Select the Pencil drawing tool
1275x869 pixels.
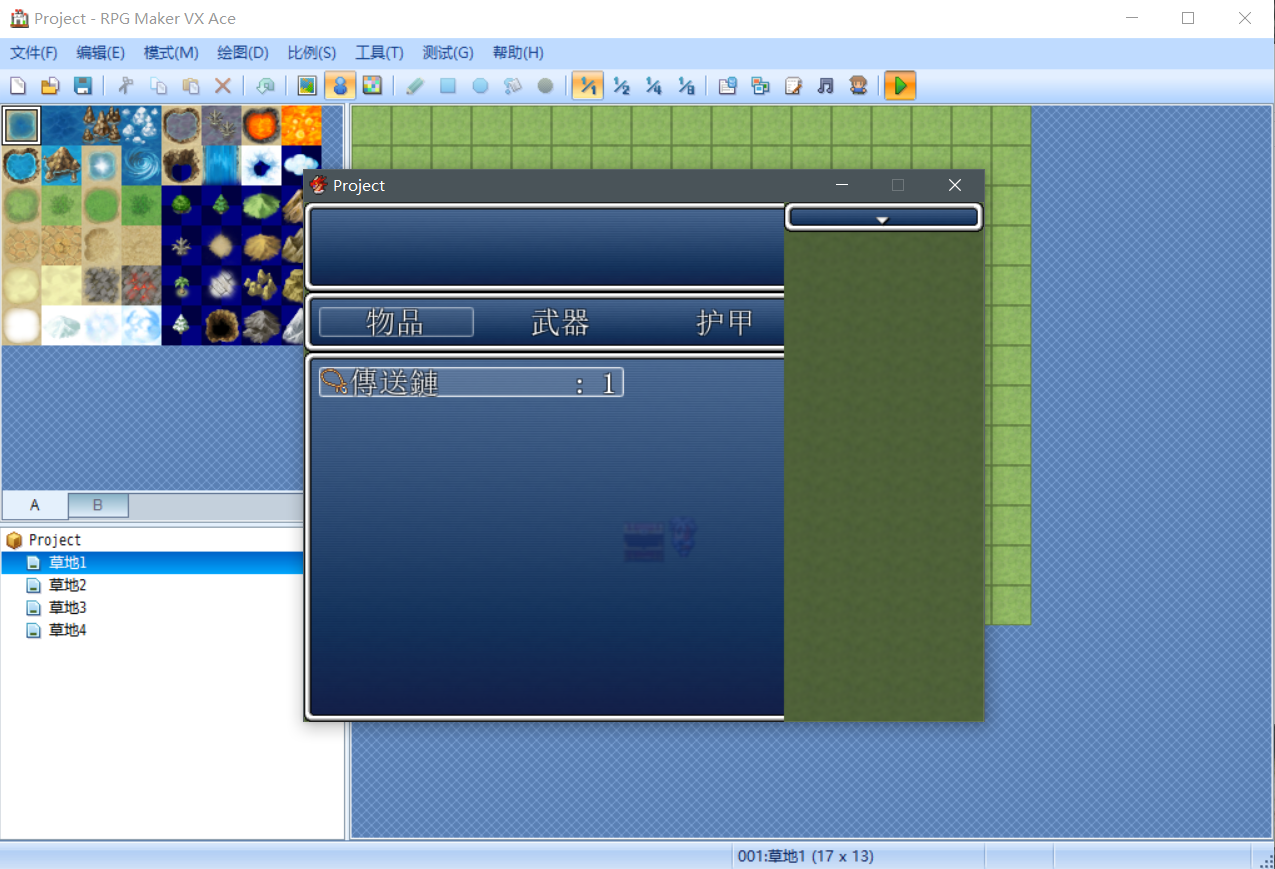coord(415,86)
